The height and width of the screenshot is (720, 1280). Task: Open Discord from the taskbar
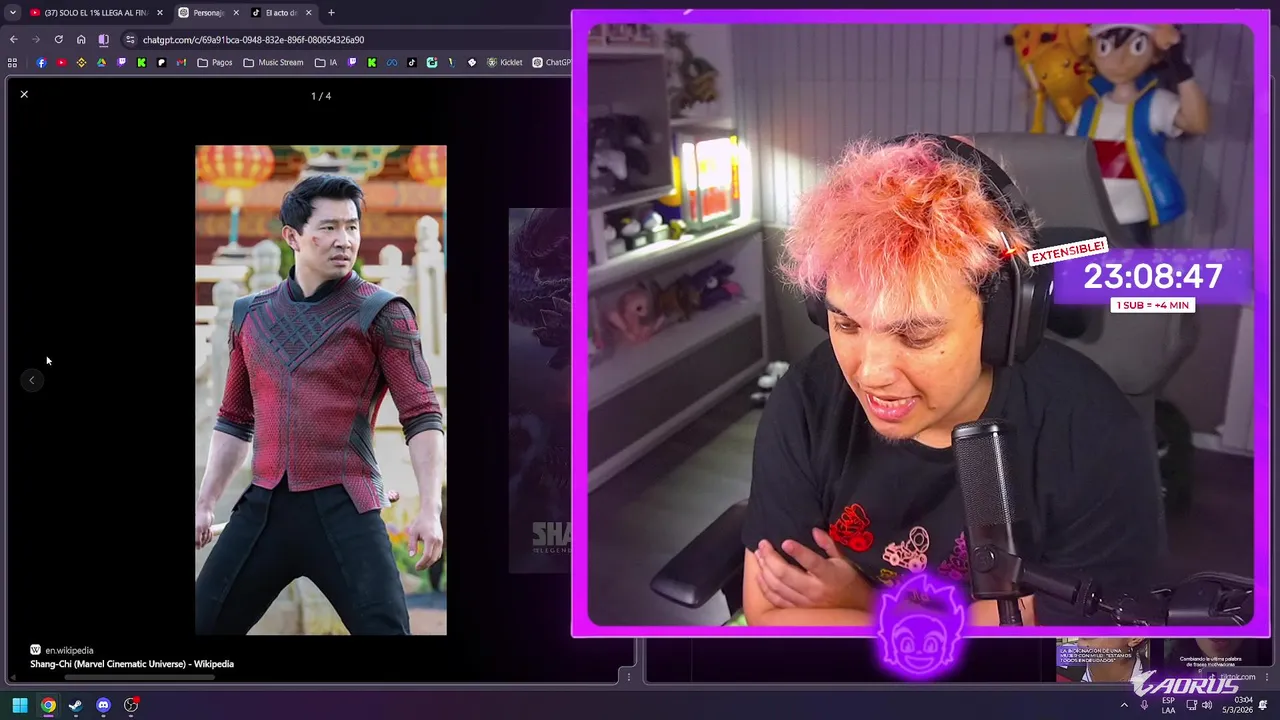coord(103,705)
